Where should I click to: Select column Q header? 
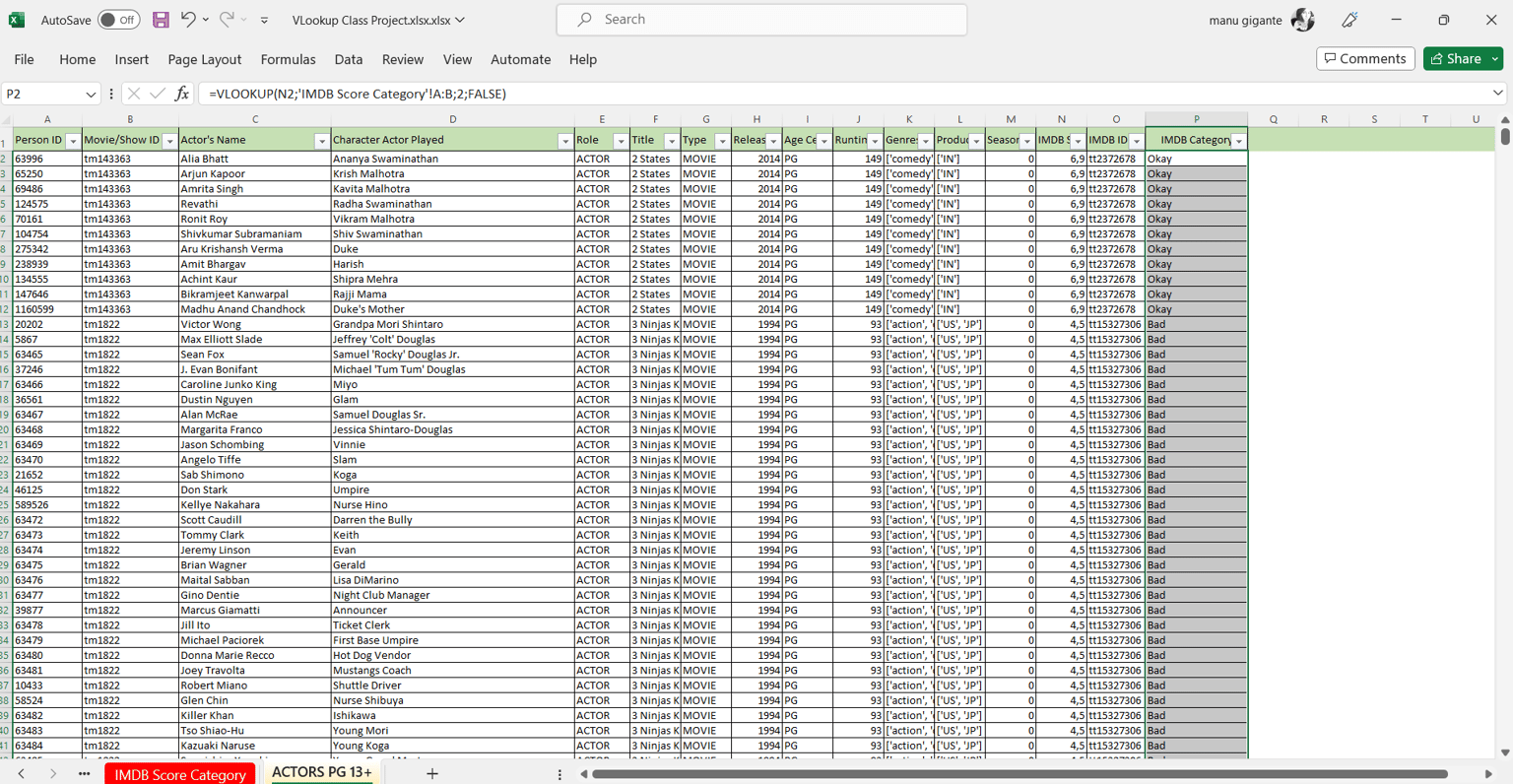click(1274, 119)
